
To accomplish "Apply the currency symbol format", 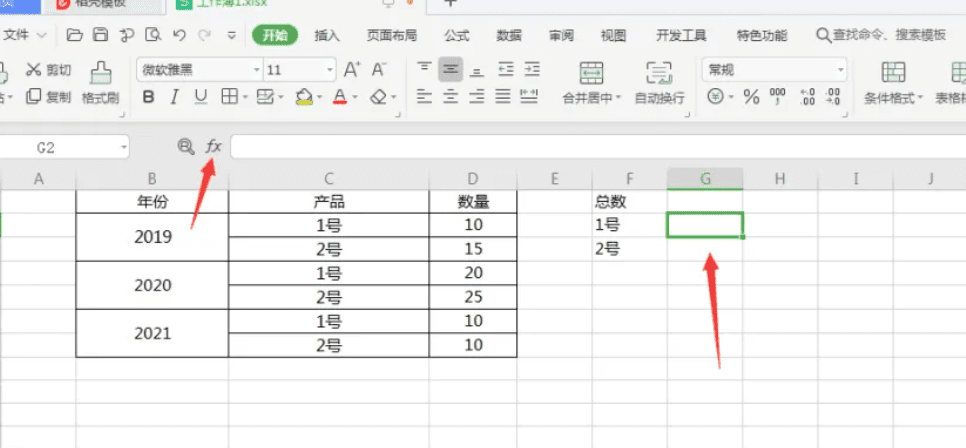I will (x=715, y=97).
